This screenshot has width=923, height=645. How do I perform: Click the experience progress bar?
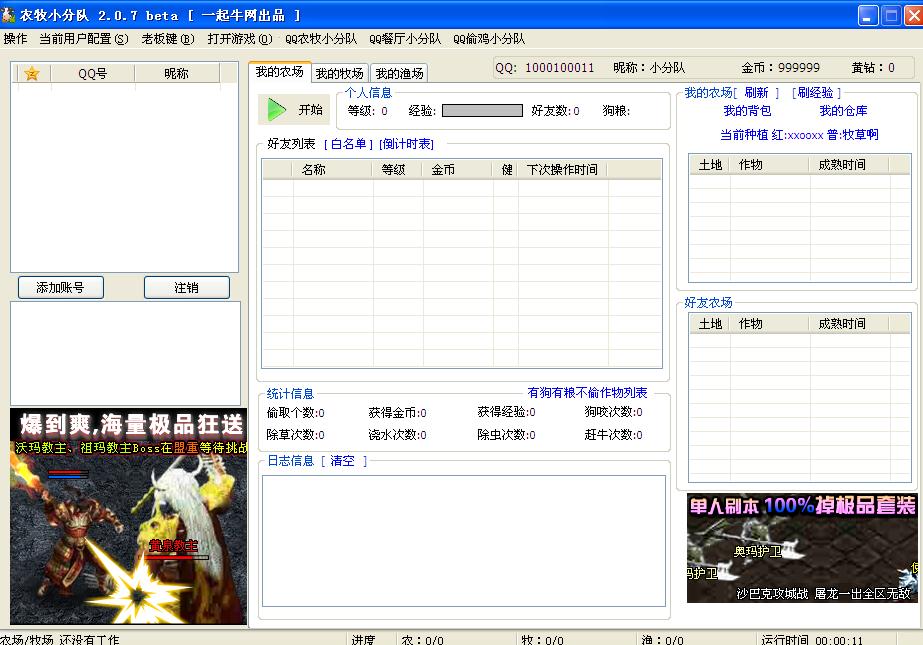tap(482, 111)
